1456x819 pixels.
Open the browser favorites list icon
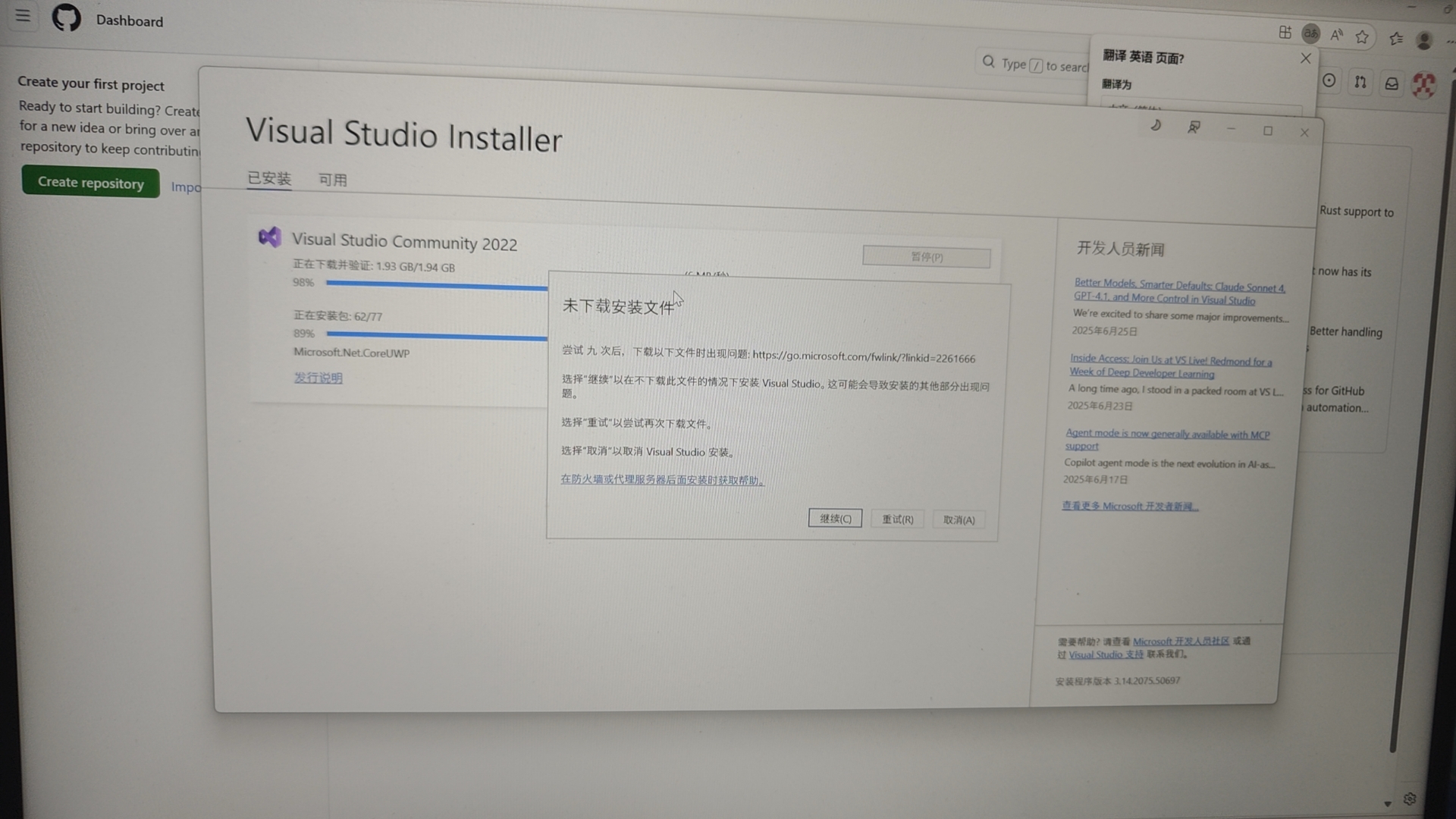click(x=1396, y=39)
